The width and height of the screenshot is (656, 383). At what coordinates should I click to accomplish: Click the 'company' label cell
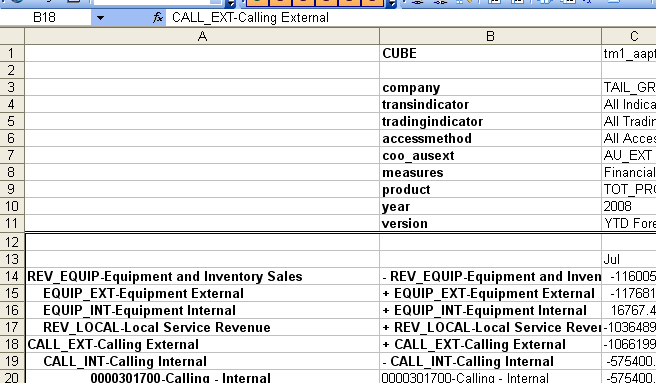[x=490, y=87]
